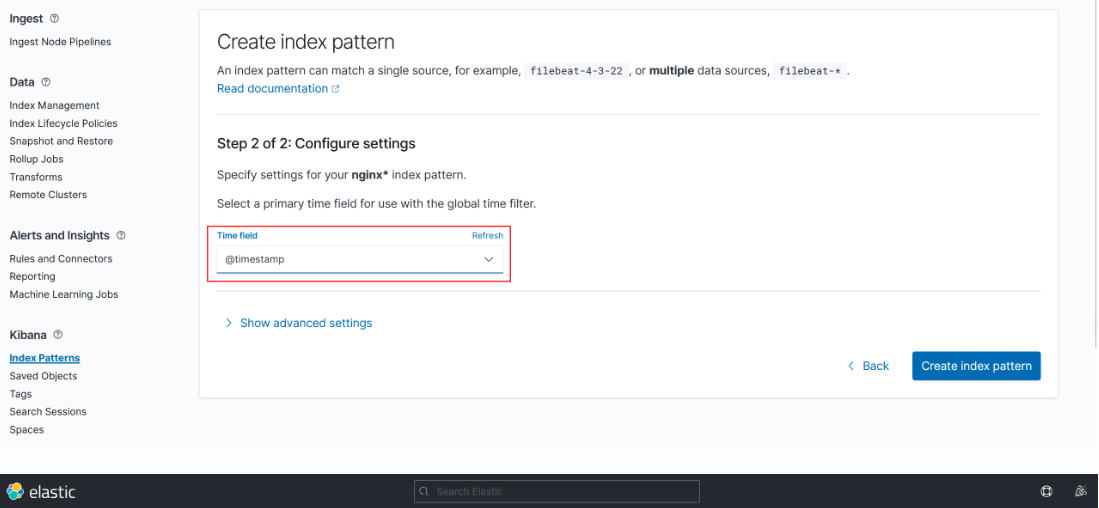Navigate to Saved Objects
The height and width of the screenshot is (508, 1099).
[43, 376]
